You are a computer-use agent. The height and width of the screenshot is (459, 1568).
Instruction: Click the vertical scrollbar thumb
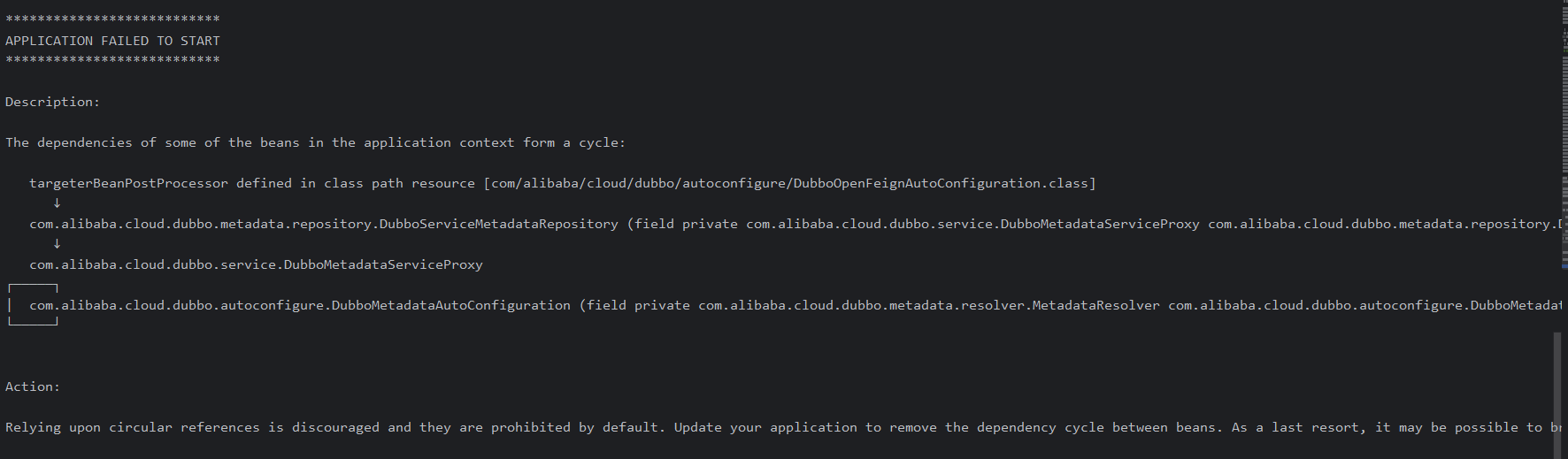coord(1557,394)
